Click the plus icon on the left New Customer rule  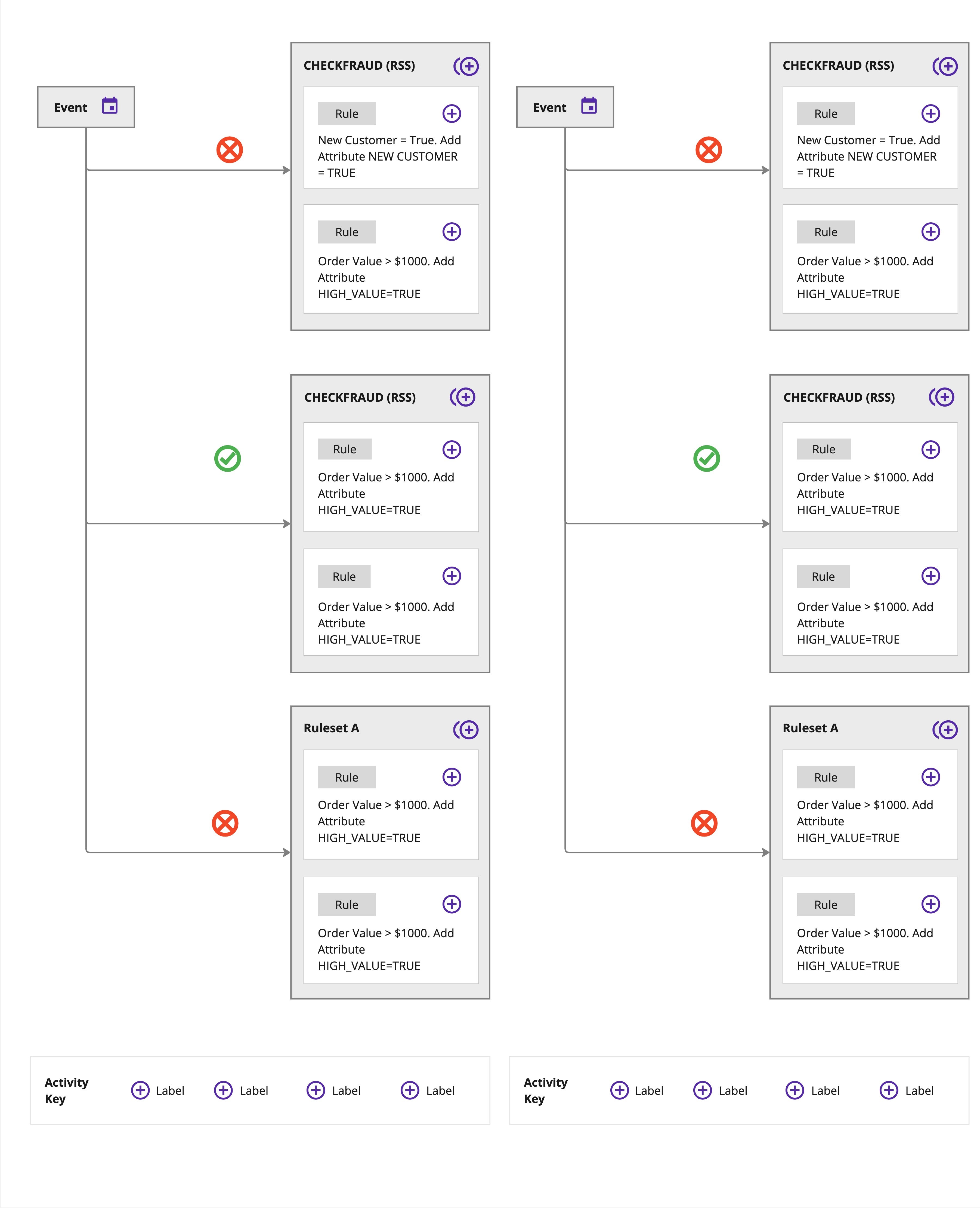point(452,113)
